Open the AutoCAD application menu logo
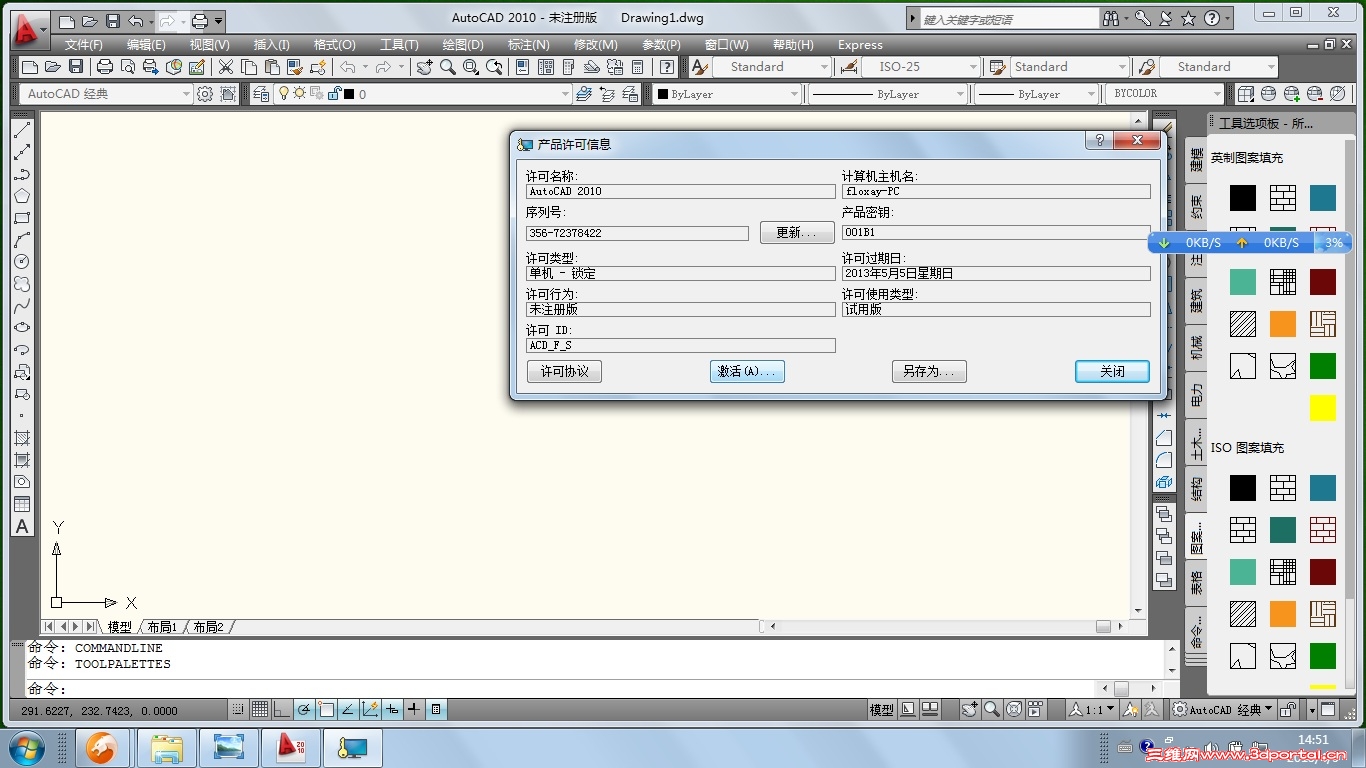 coord(29,30)
